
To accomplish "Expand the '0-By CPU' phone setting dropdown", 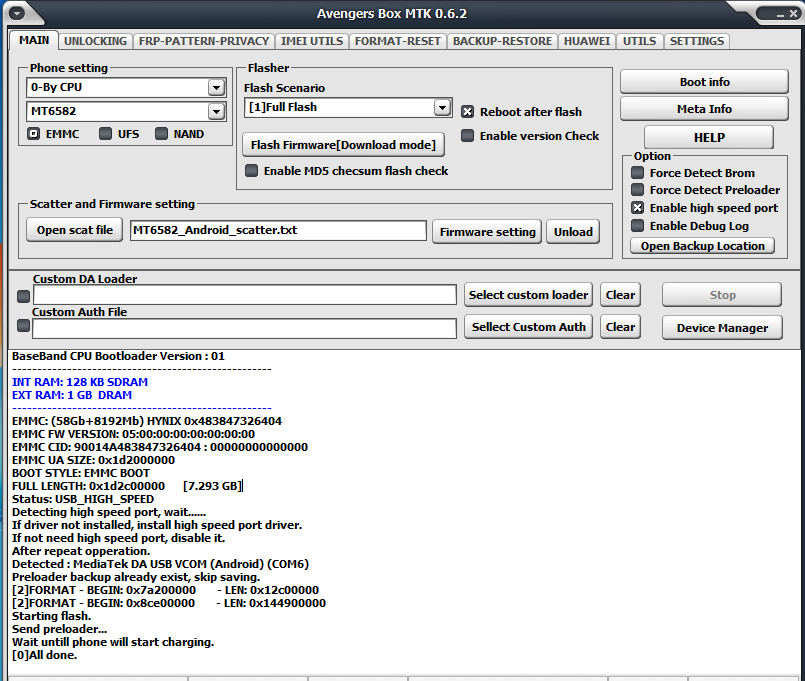I will (x=217, y=88).
